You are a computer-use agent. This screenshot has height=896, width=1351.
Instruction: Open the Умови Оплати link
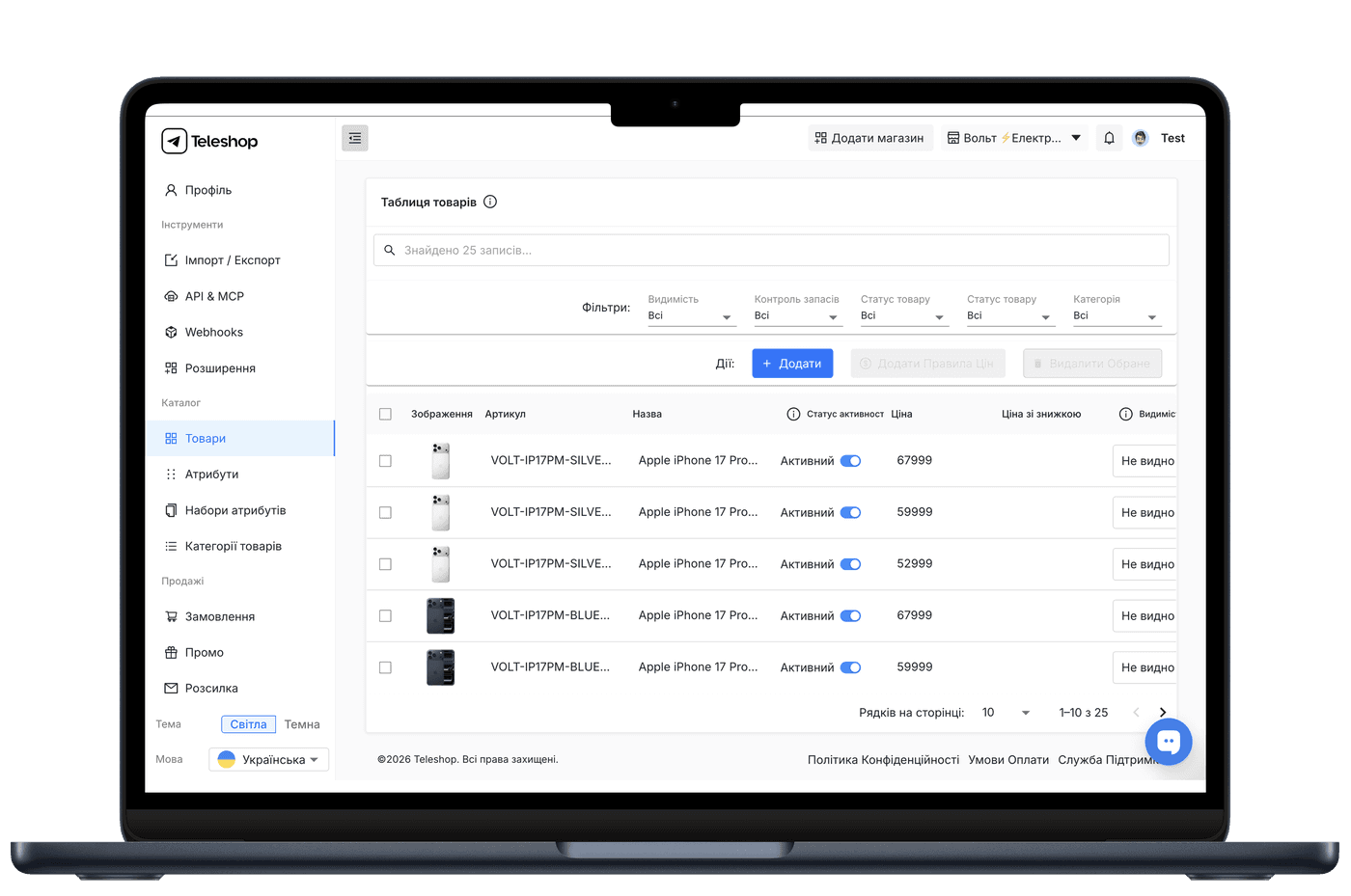pyautogui.click(x=1008, y=760)
